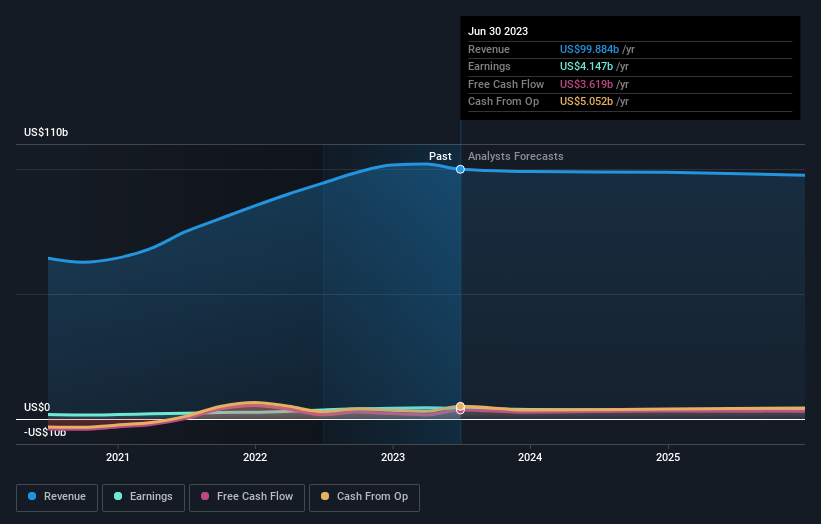Click the Free Cash Flow value US$3.619b
The image size is (821, 524).
pyautogui.click(x=586, y=84)
